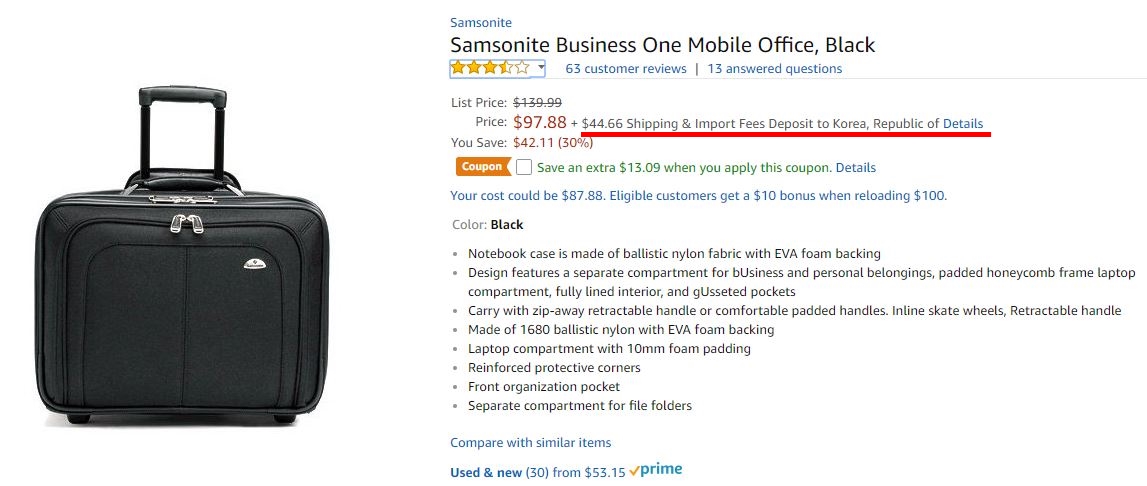
Task: Open the coupon Details link
Action: point(856,168)
